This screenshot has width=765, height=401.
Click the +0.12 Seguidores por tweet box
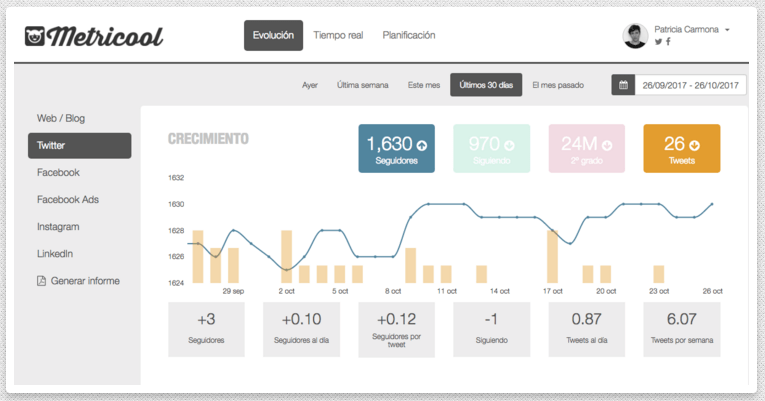[x=397, y=329]
